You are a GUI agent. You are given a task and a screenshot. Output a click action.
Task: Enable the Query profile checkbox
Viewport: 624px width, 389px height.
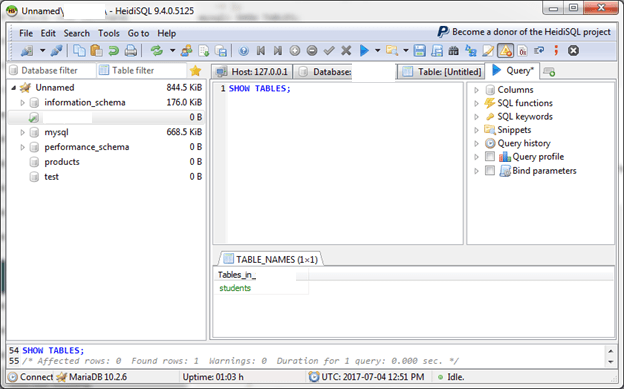coord(490,156)
